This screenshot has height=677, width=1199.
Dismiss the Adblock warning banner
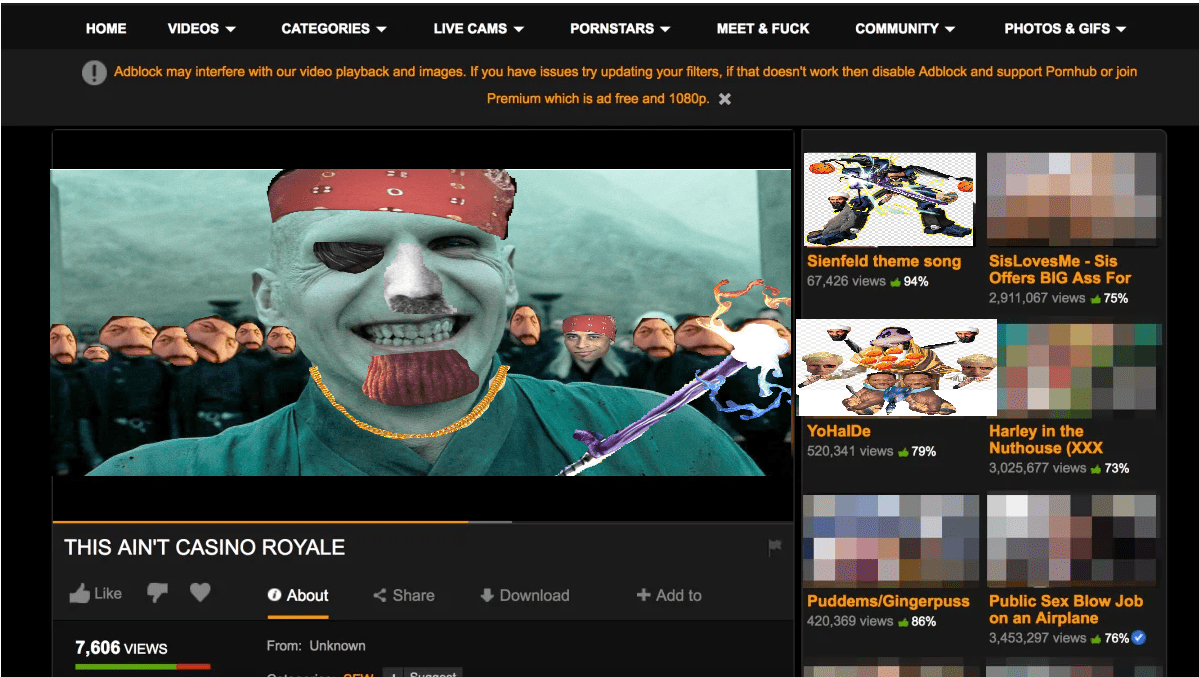pos(725,99)
